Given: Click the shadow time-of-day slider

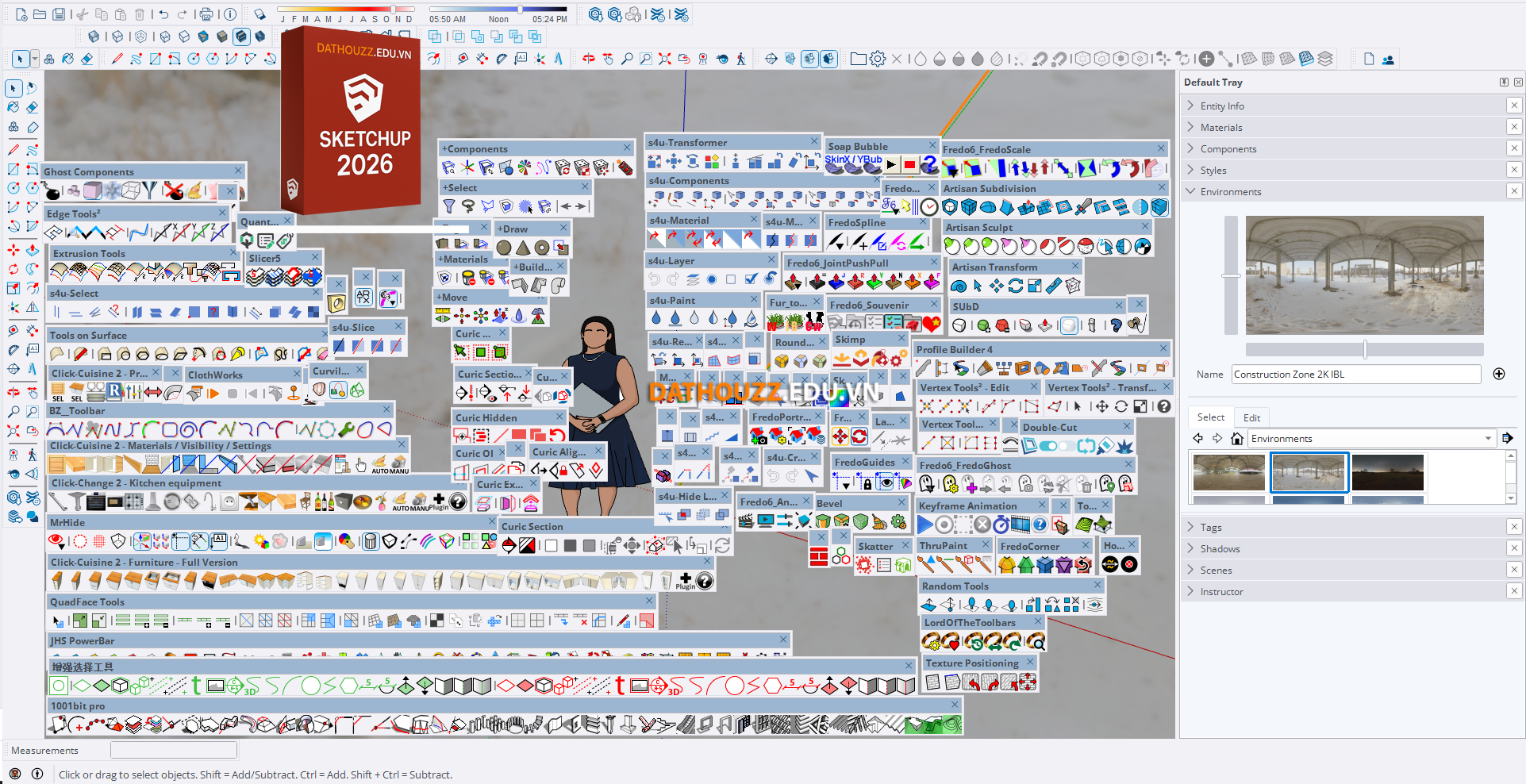Looking at the screenshot, I should click(x=520, y=10).
